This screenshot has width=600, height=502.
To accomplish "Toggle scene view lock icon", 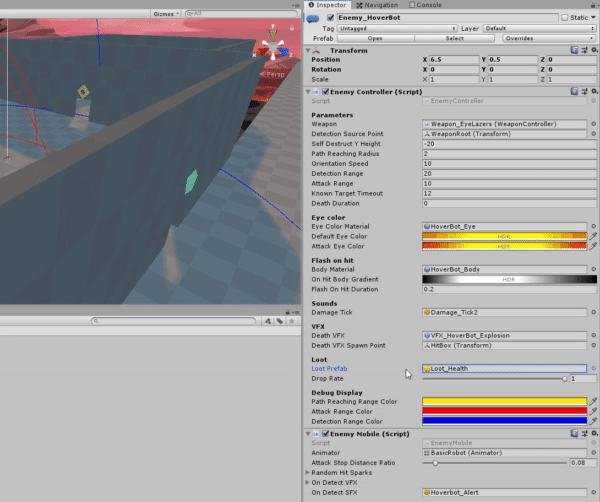I will pos(292,28).
